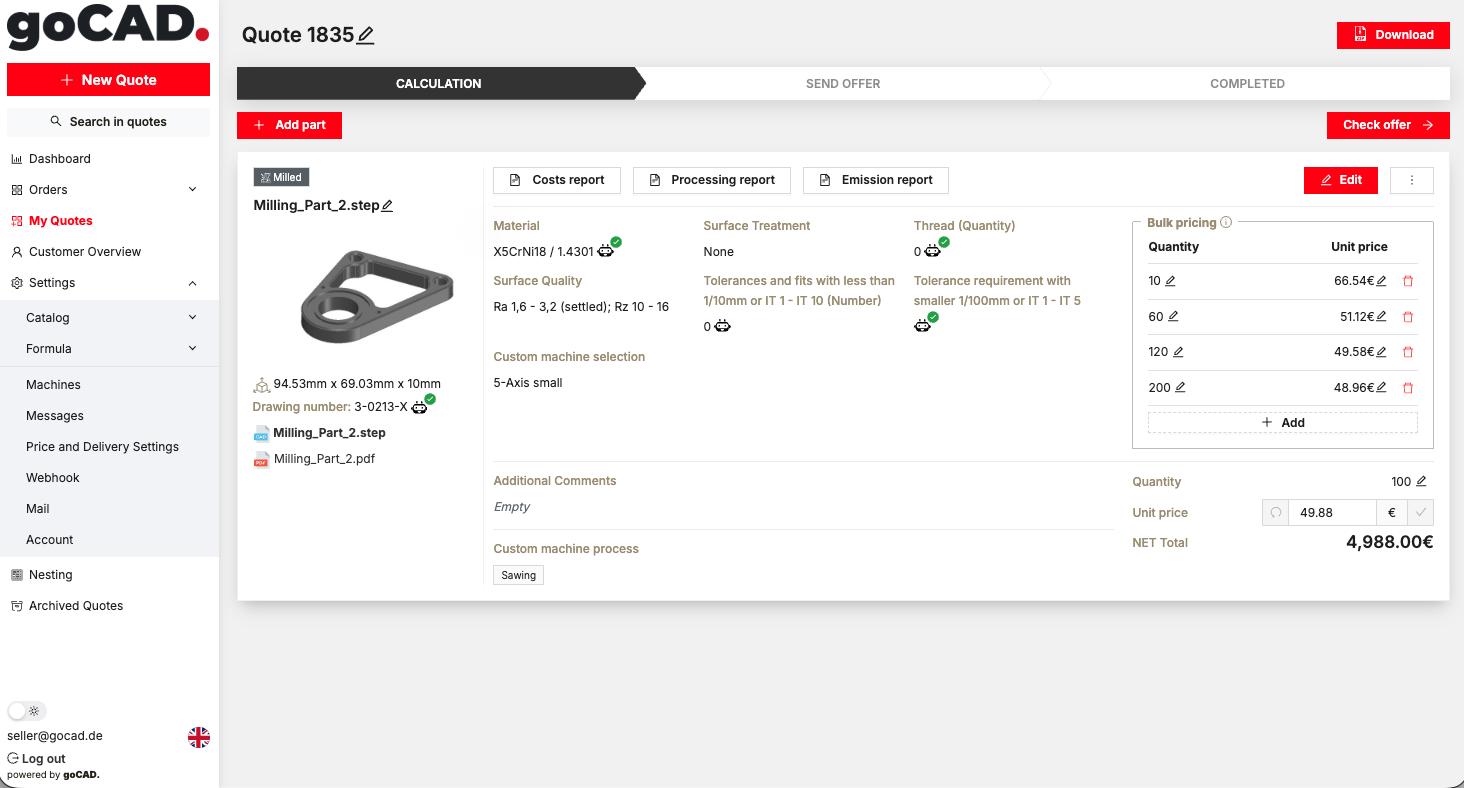Click the 3D part preview thumbnail
The image size is (1464, 788).
coord(377,297)
